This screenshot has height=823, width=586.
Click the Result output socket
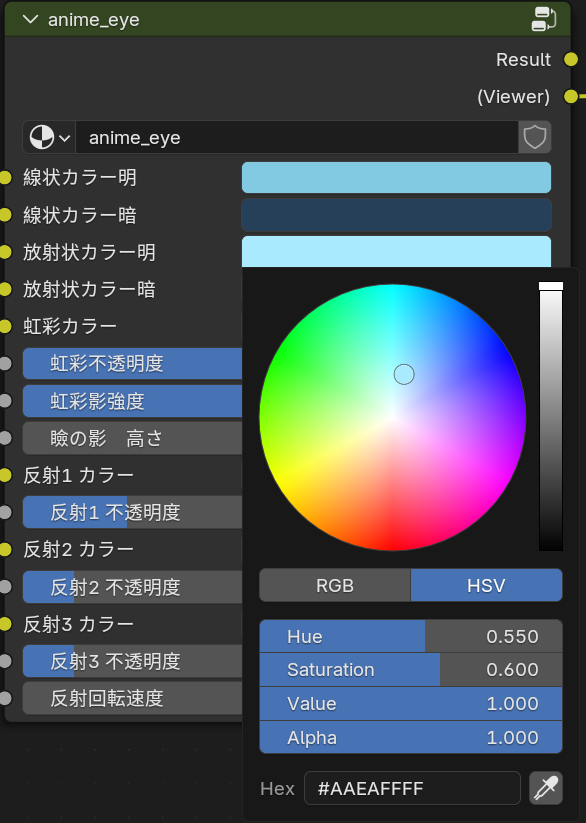coord(571,59)
